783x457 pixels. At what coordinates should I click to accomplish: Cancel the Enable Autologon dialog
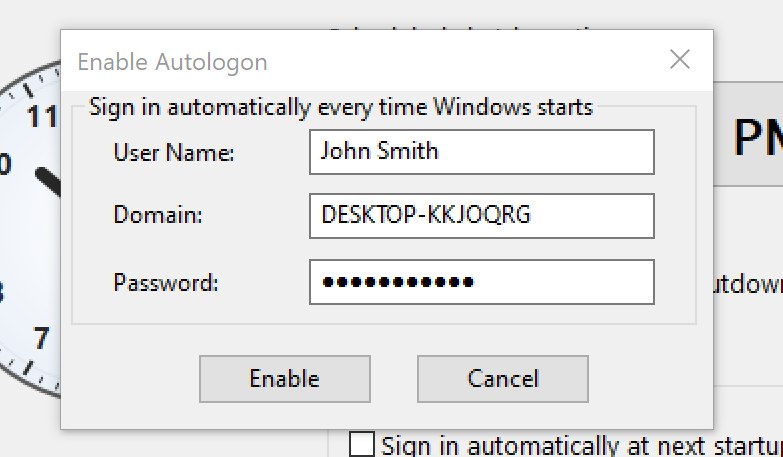coord(503,379)
